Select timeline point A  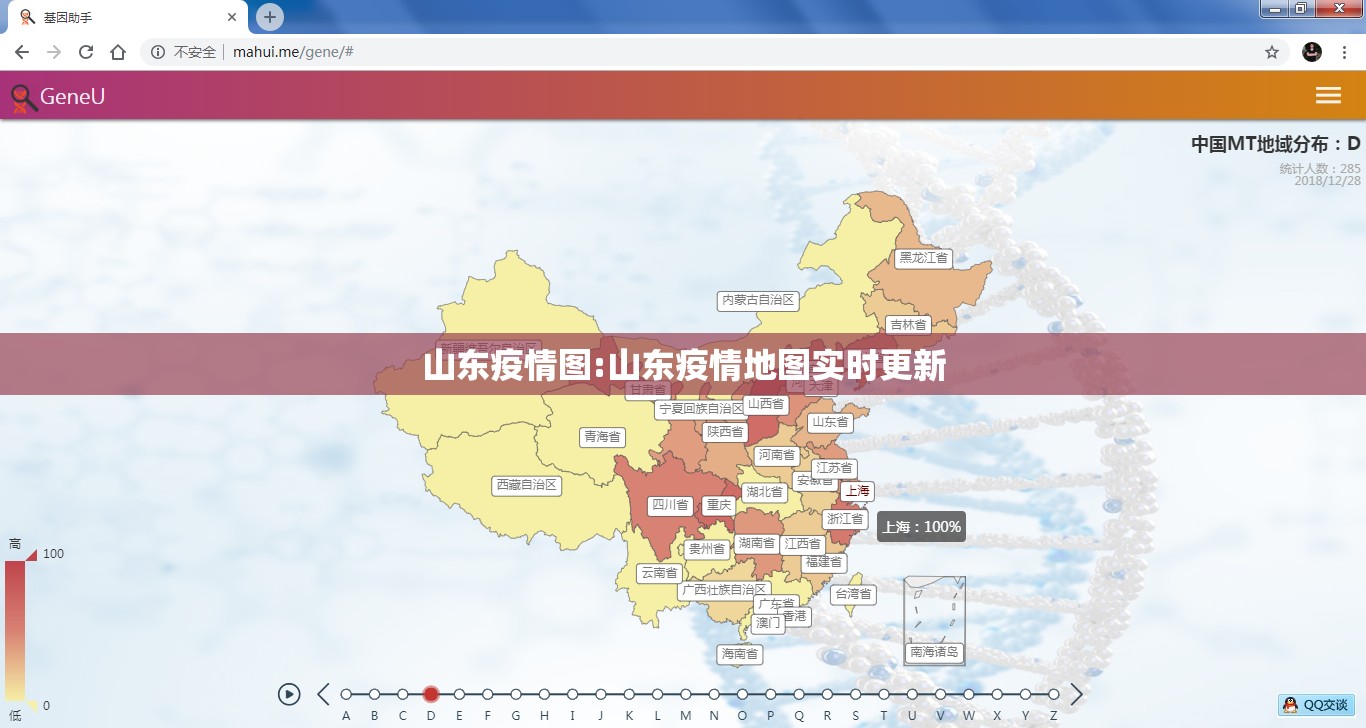[346, 694]
